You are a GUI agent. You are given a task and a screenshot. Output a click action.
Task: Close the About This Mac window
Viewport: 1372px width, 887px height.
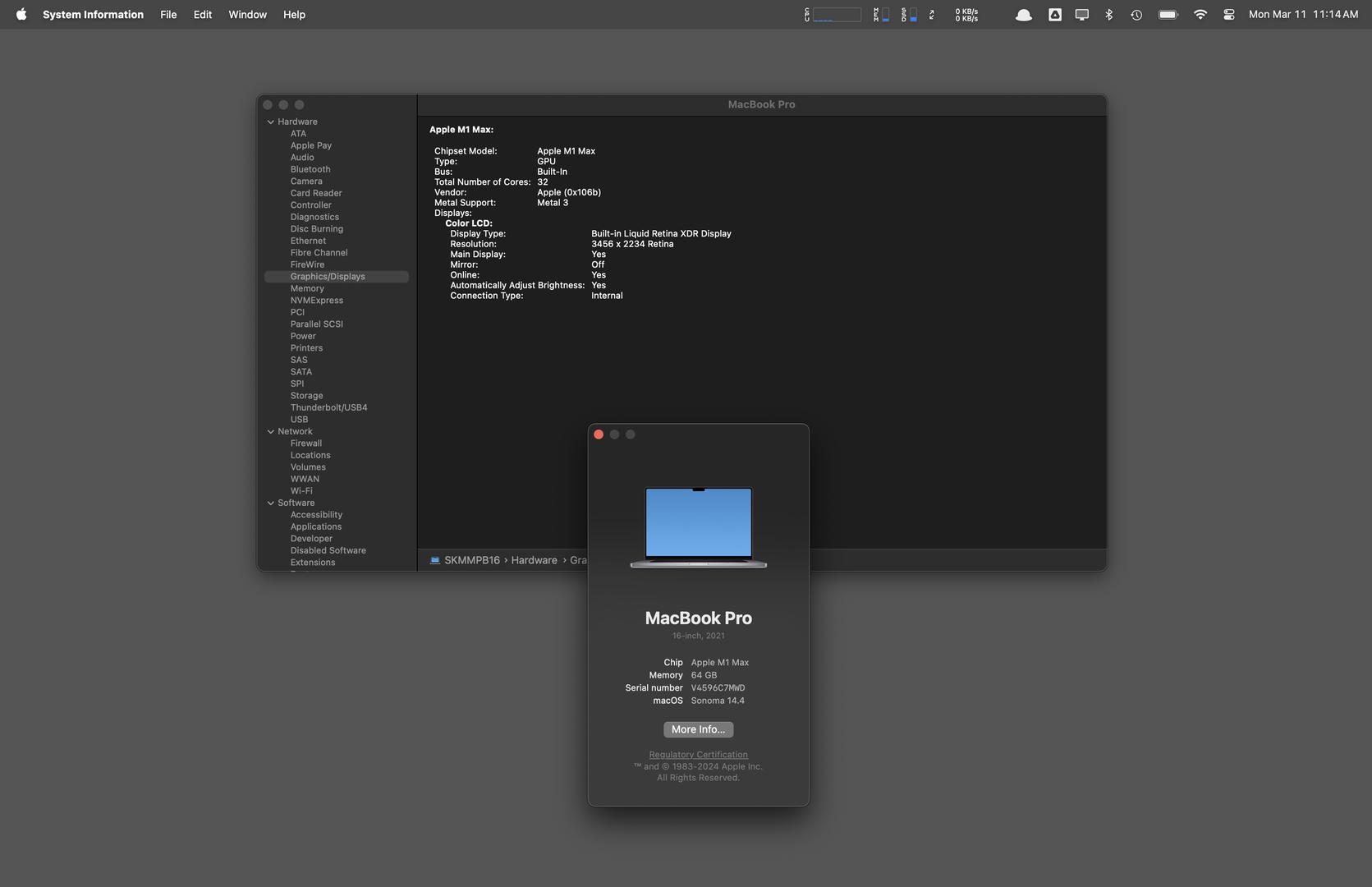click(599, 434)
